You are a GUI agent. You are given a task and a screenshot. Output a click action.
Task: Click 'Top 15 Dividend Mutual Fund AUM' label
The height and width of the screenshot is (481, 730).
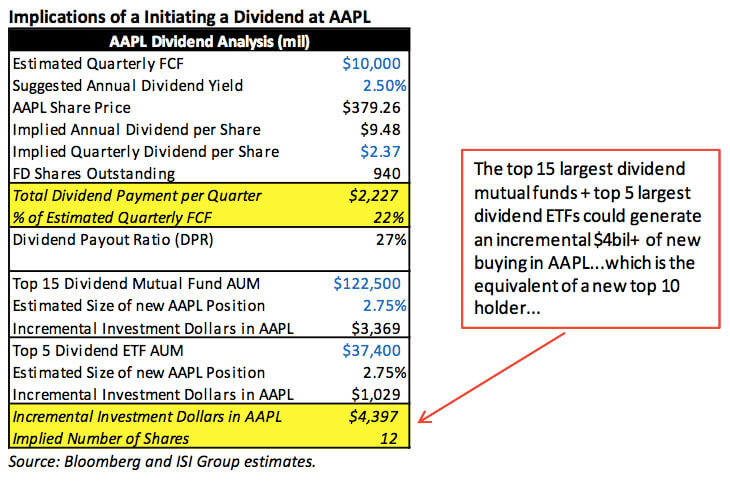click(136, 284)
